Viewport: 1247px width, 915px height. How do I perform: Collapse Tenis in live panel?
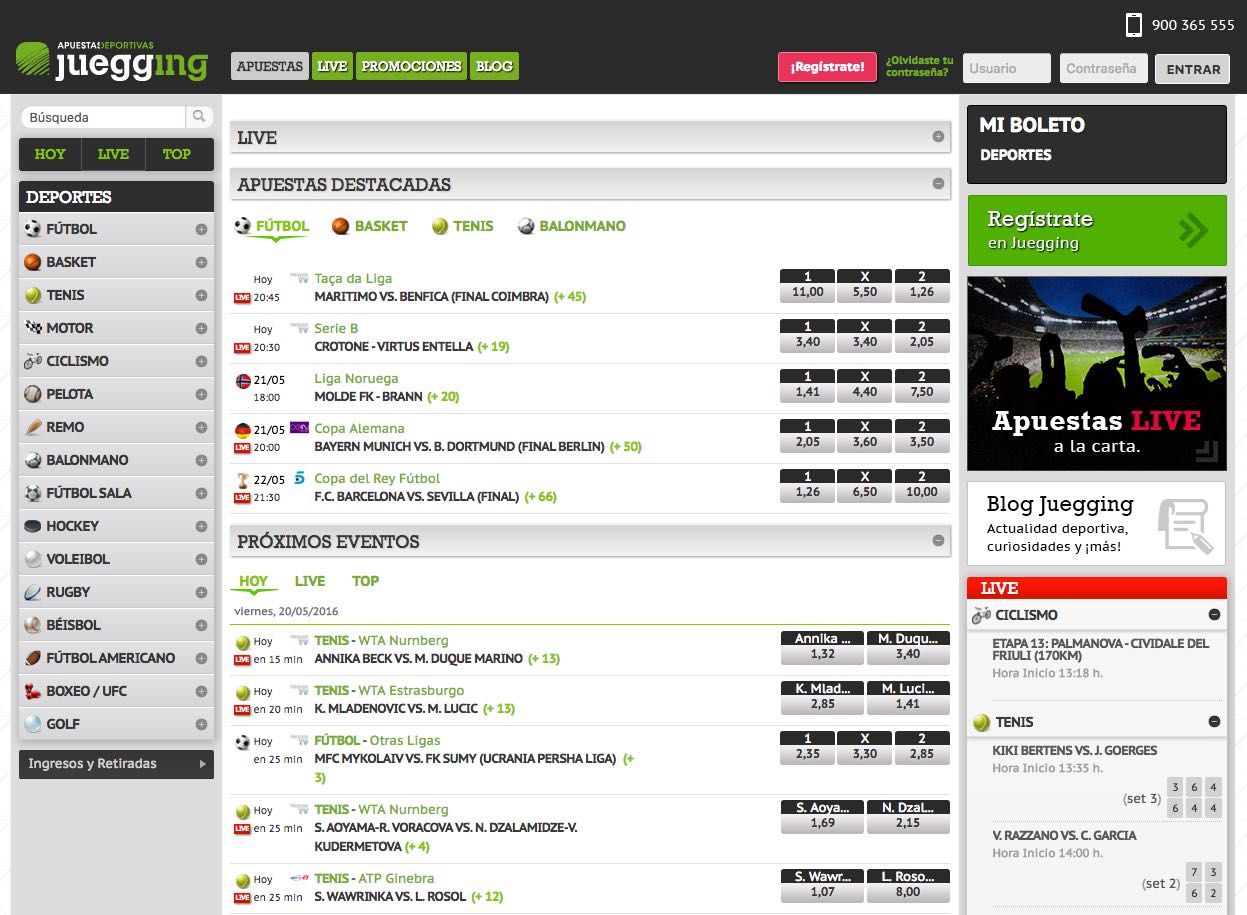[x=1214, y=722]
